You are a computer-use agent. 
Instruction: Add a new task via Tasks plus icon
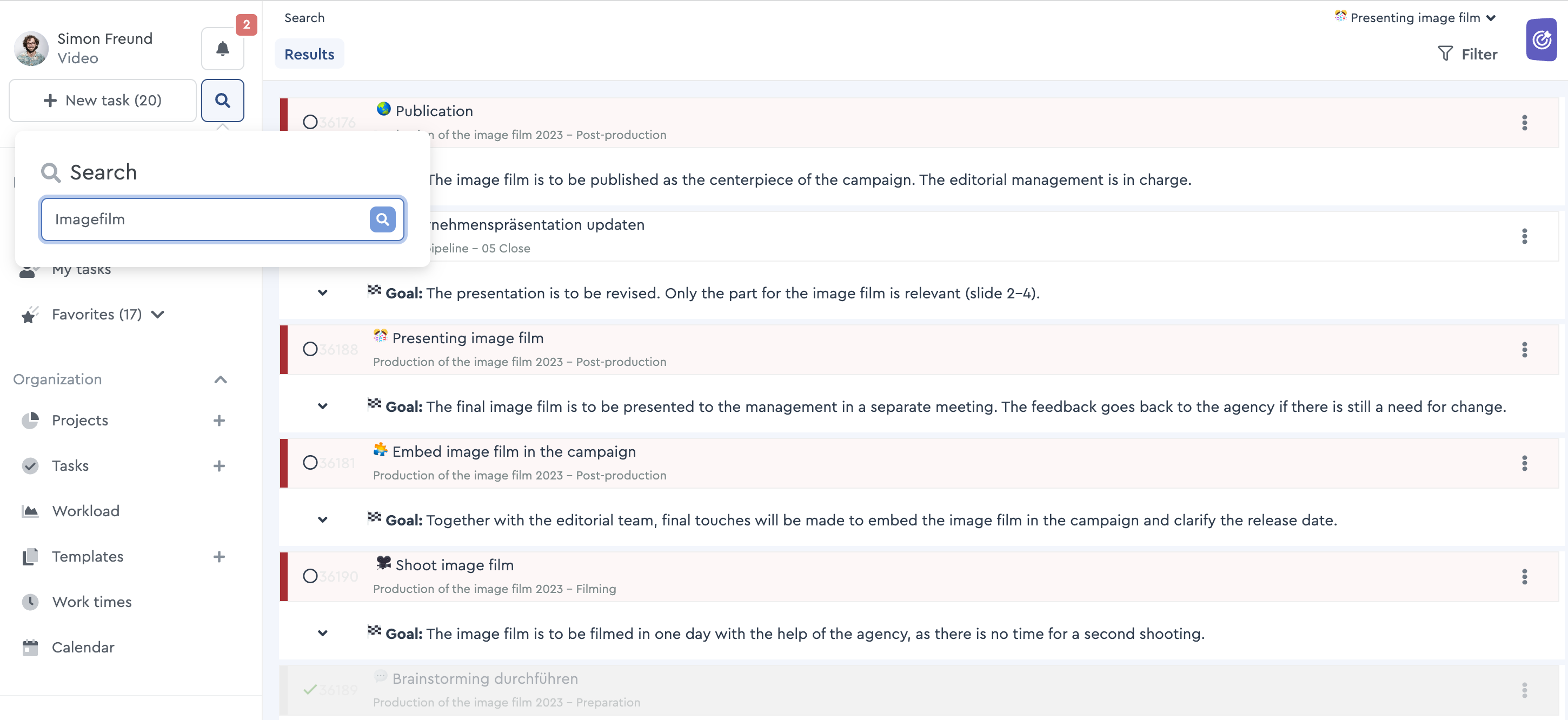[x=219, y=466]
